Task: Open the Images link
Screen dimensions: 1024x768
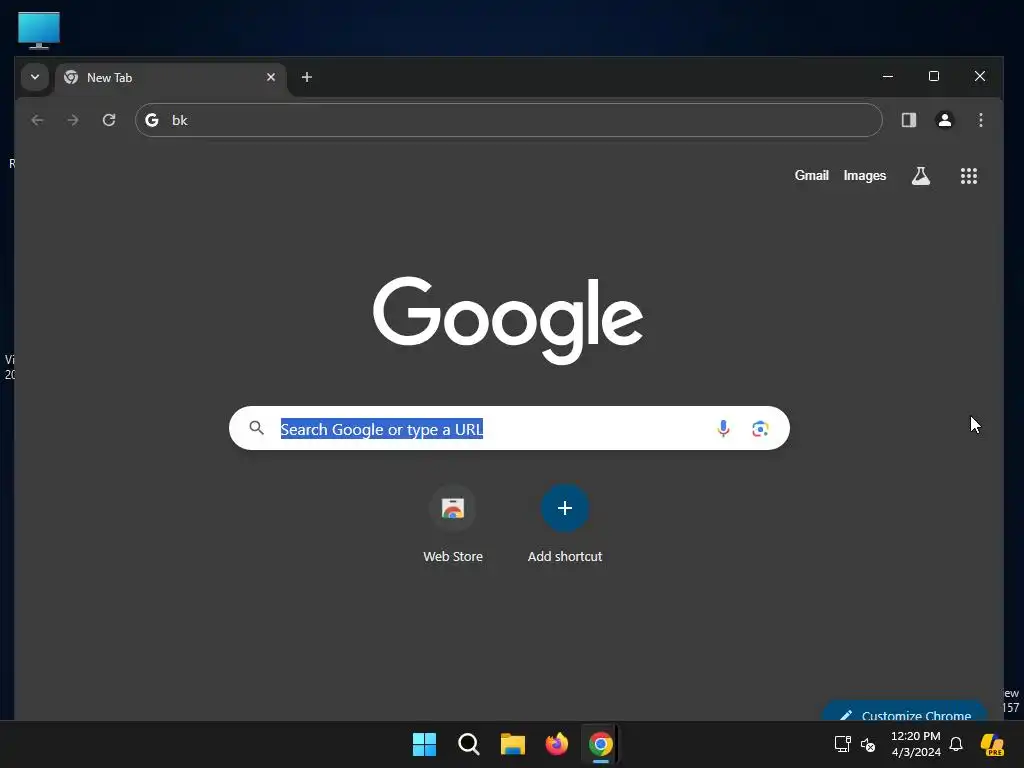Action: click(864, 176)
